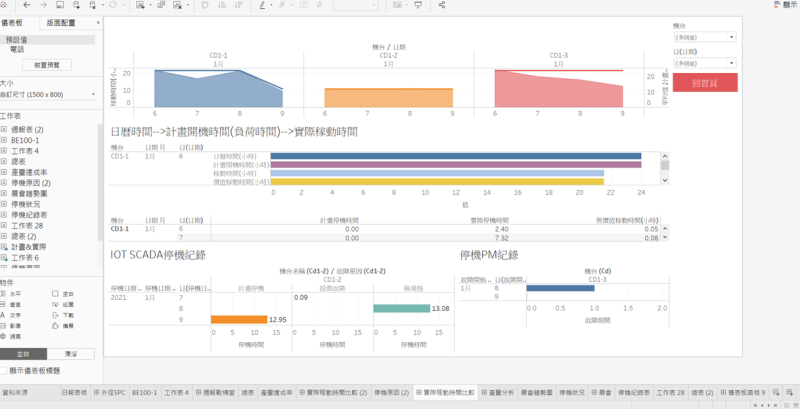Click the Tableau logo start icon

(x=4, y=5)
